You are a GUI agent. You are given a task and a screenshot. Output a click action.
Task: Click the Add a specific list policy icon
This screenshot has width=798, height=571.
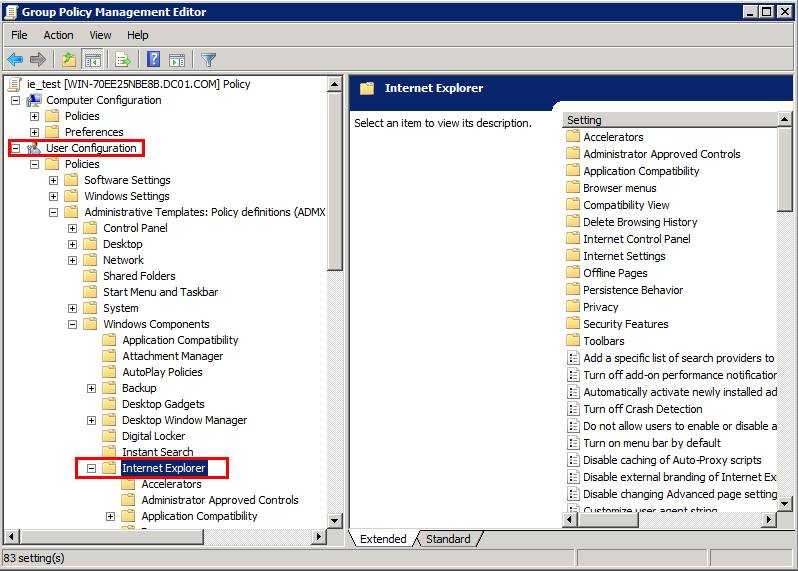point(573,358)
